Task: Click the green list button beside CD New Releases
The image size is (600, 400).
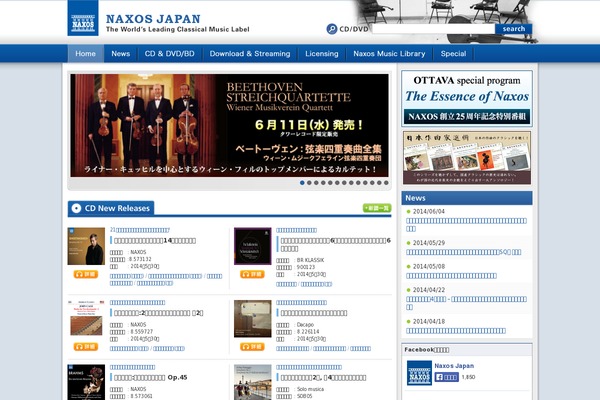Action: click(x=377, y=208)
